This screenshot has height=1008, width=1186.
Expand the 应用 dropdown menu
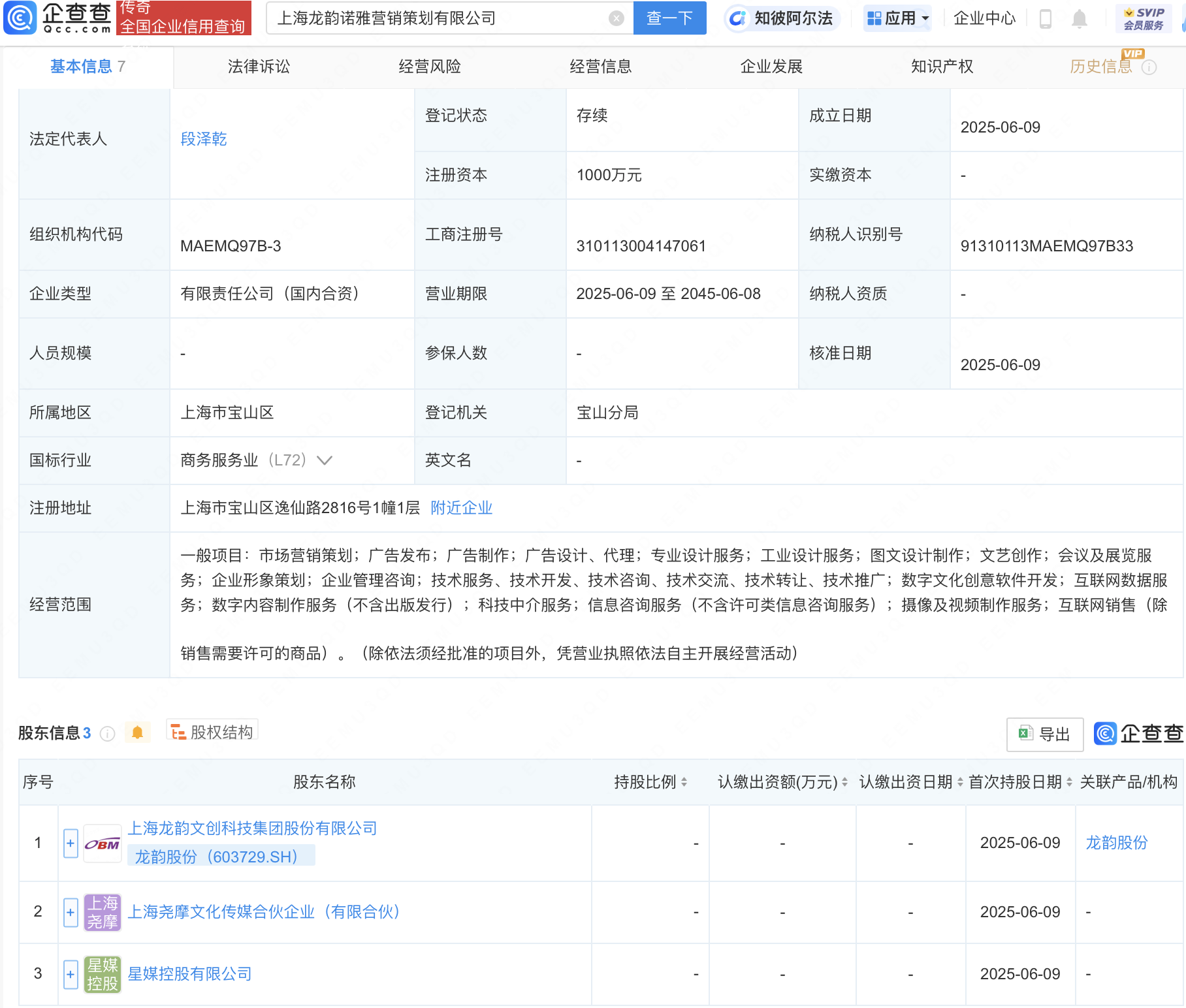click(898, 18)
